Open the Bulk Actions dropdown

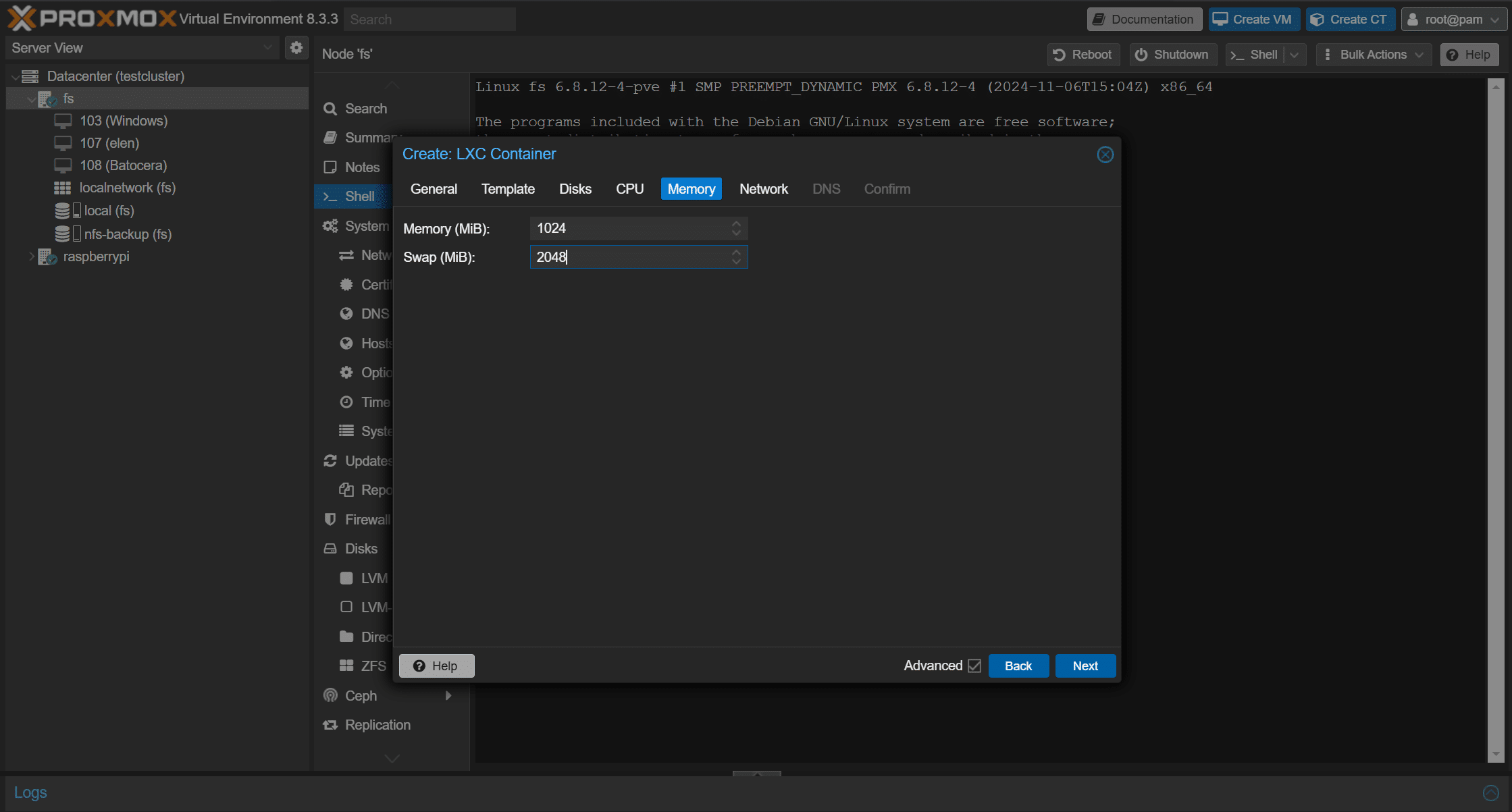[x=1373, y=55]
